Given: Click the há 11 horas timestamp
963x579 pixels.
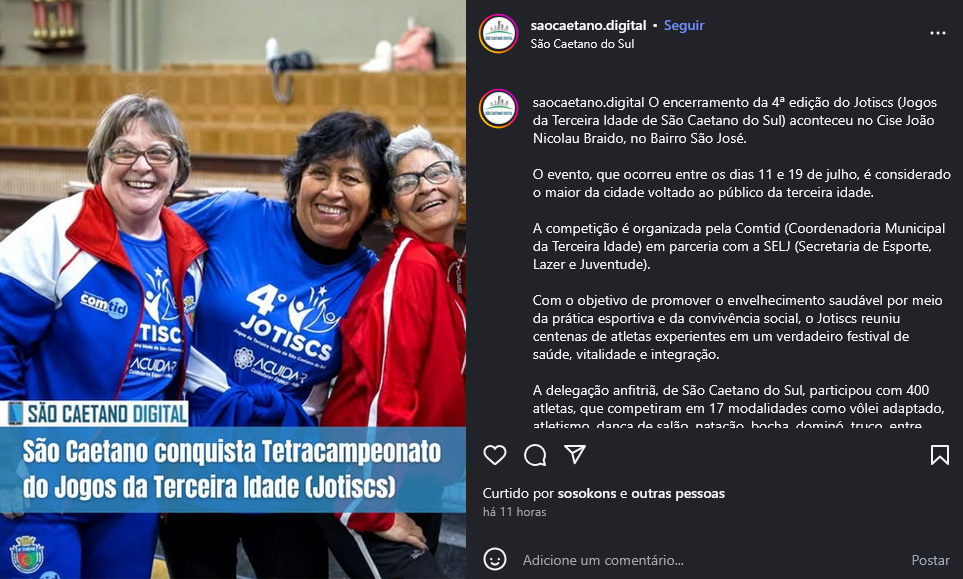Looking at the screenshot, I should [x=515, y=512].
